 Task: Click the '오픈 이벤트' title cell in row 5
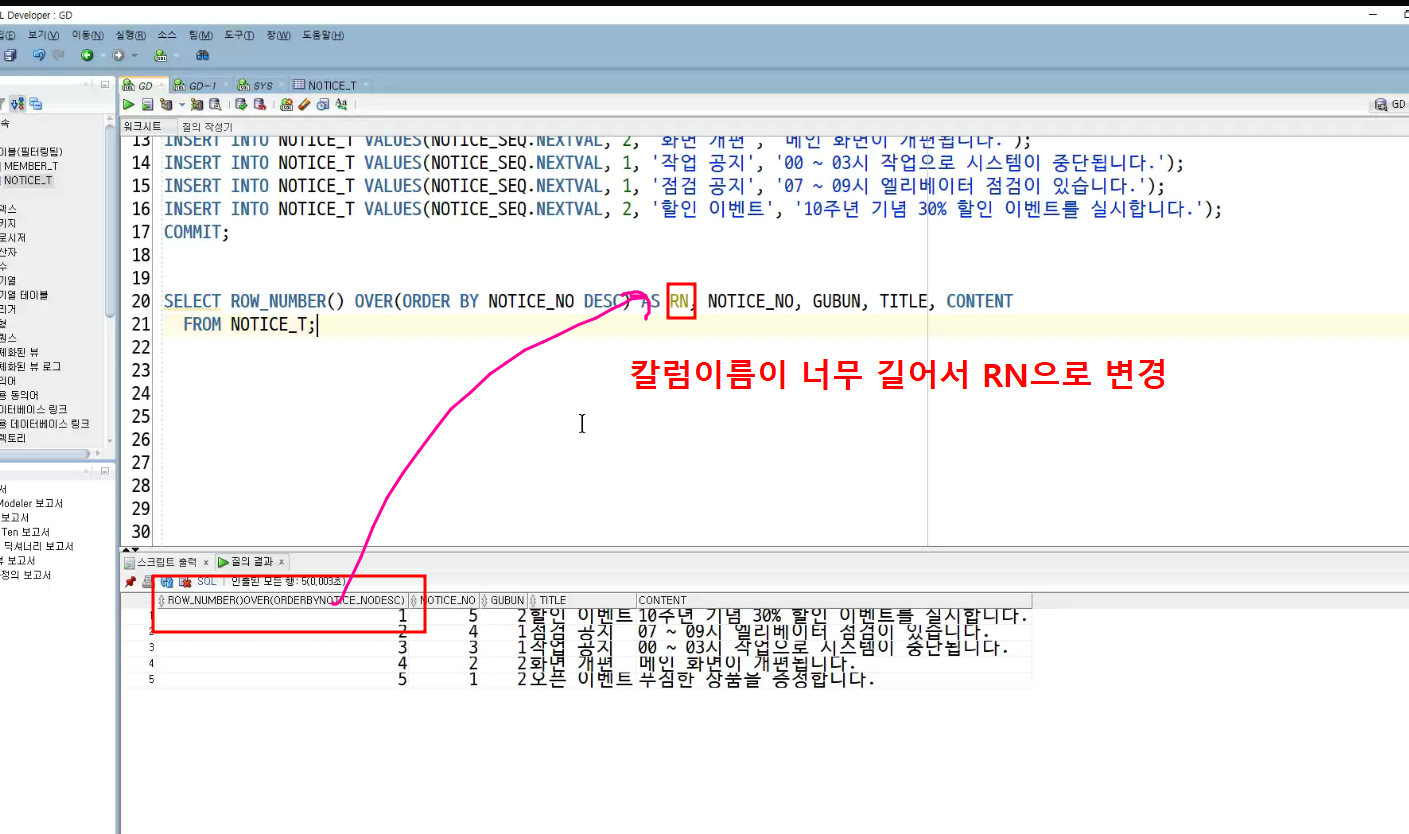coord(581,680)
